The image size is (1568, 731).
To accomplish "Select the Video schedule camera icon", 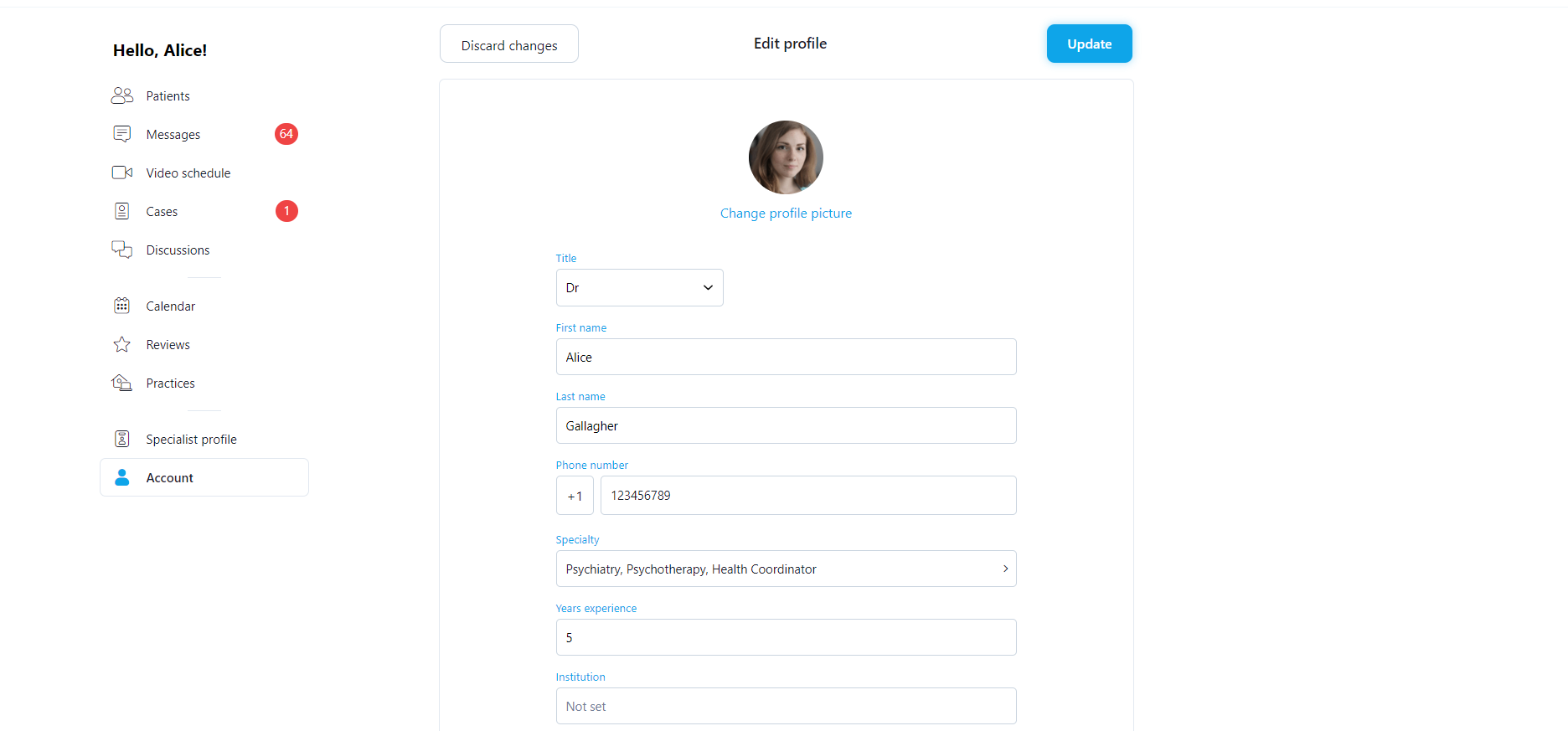I will pos(122,172).
